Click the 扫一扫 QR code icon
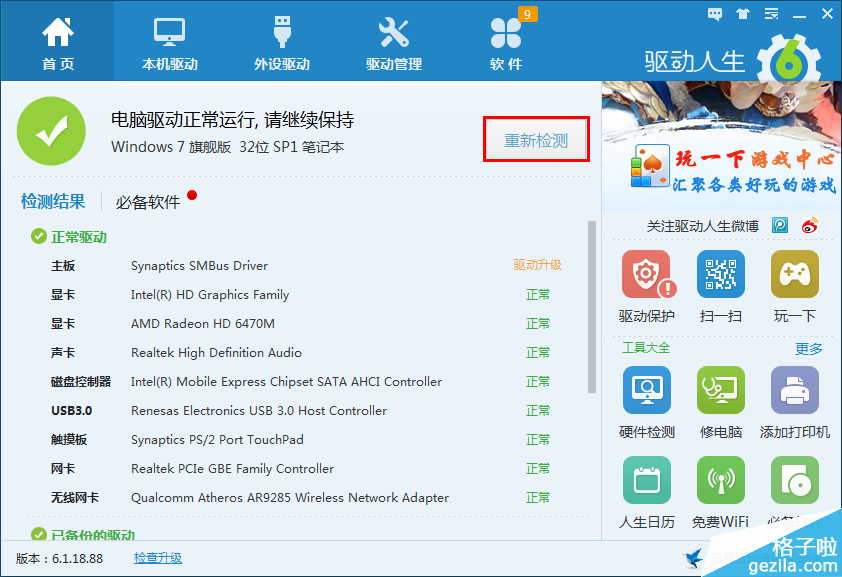842x577 pixels. click(720, 275)
